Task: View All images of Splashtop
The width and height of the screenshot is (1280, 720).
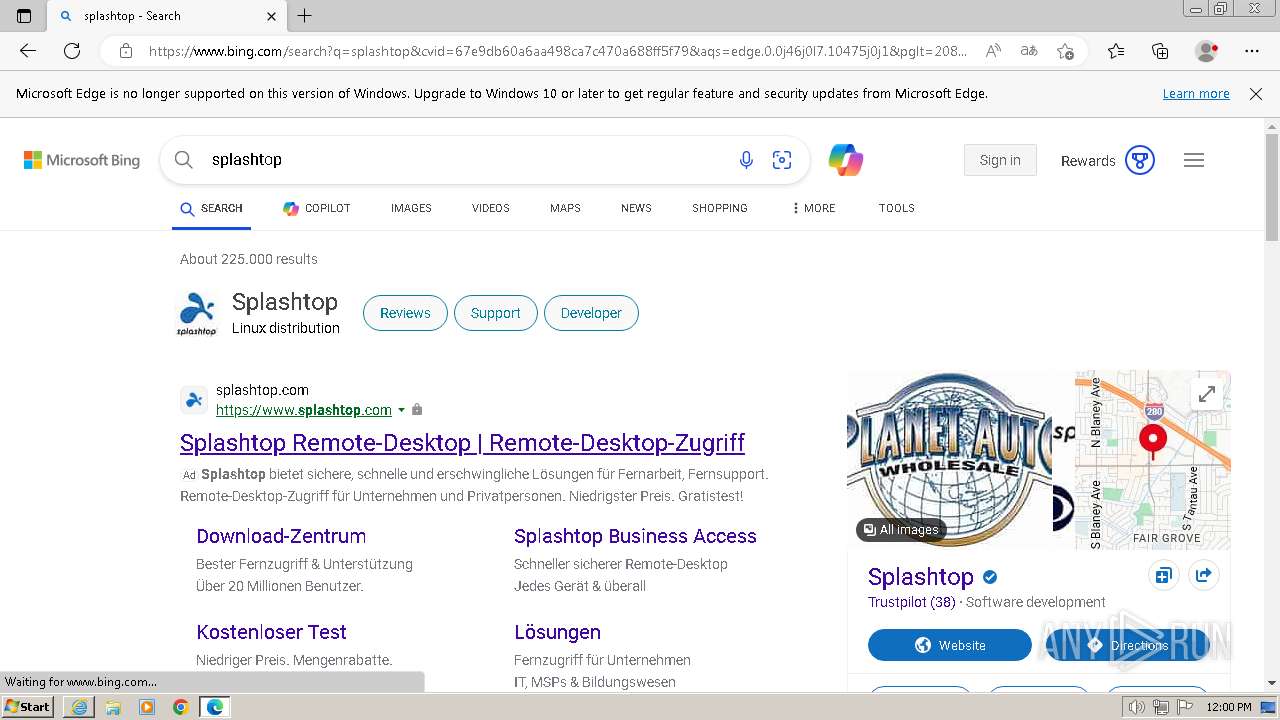Action: (x=901, y=529)
